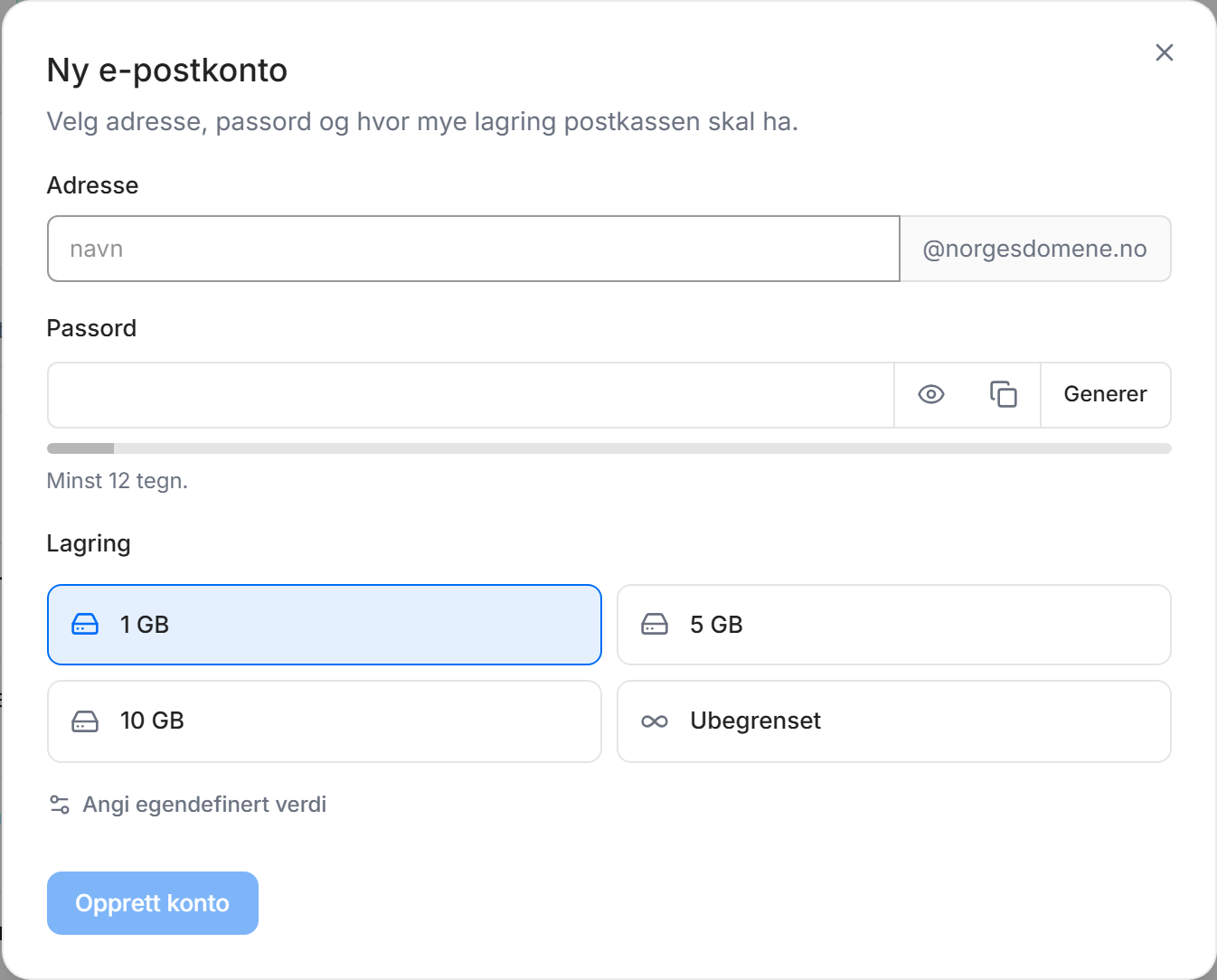The image size is (1217, 980).
Task: Click the Adresse field label
Action: 93,185
